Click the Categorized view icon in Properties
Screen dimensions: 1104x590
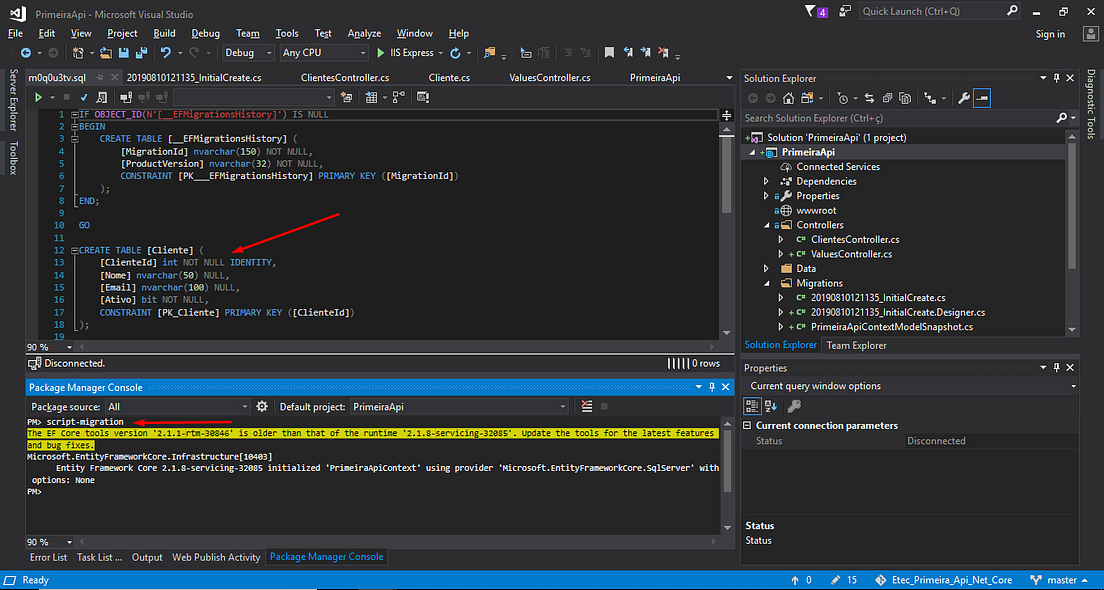point(754,406)
